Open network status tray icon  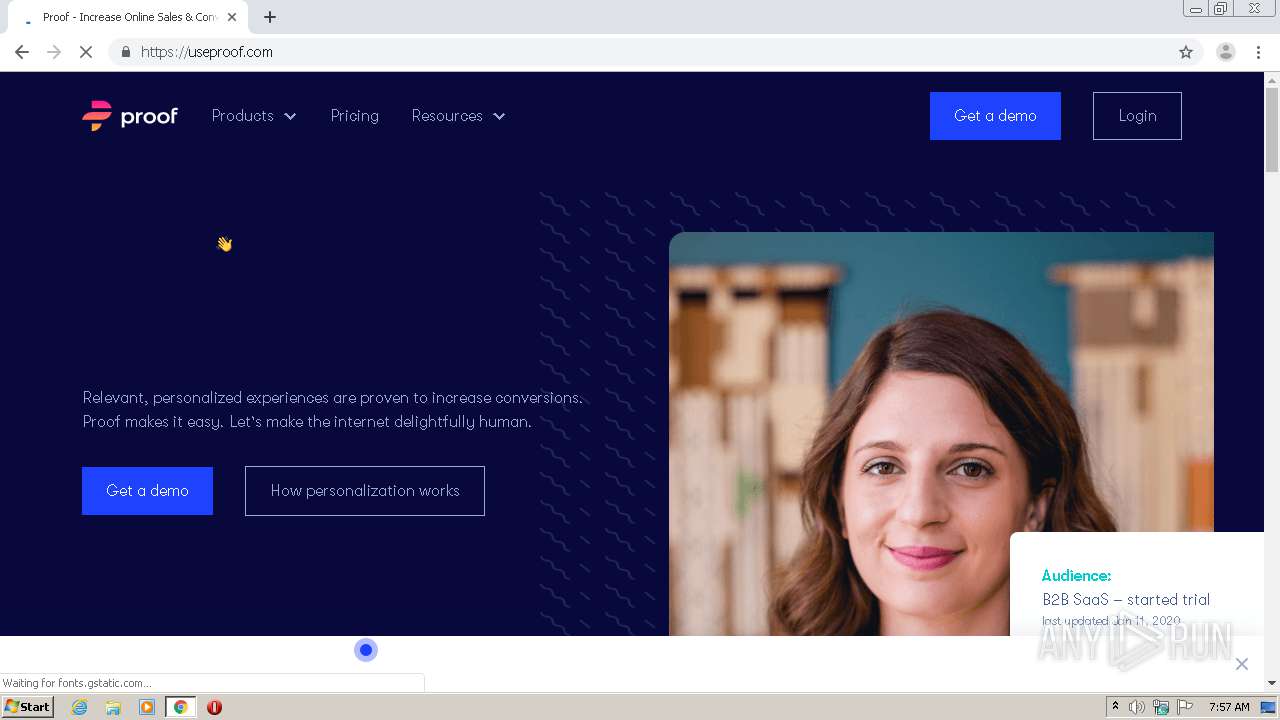coord(1161,707)
